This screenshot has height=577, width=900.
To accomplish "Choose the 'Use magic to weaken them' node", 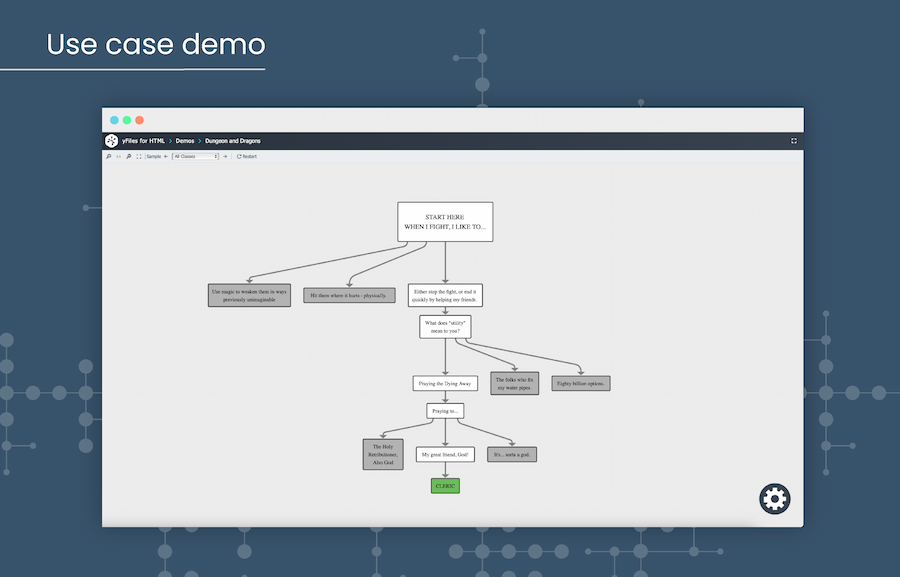I will pyautogui.click(x=249, y=295).
